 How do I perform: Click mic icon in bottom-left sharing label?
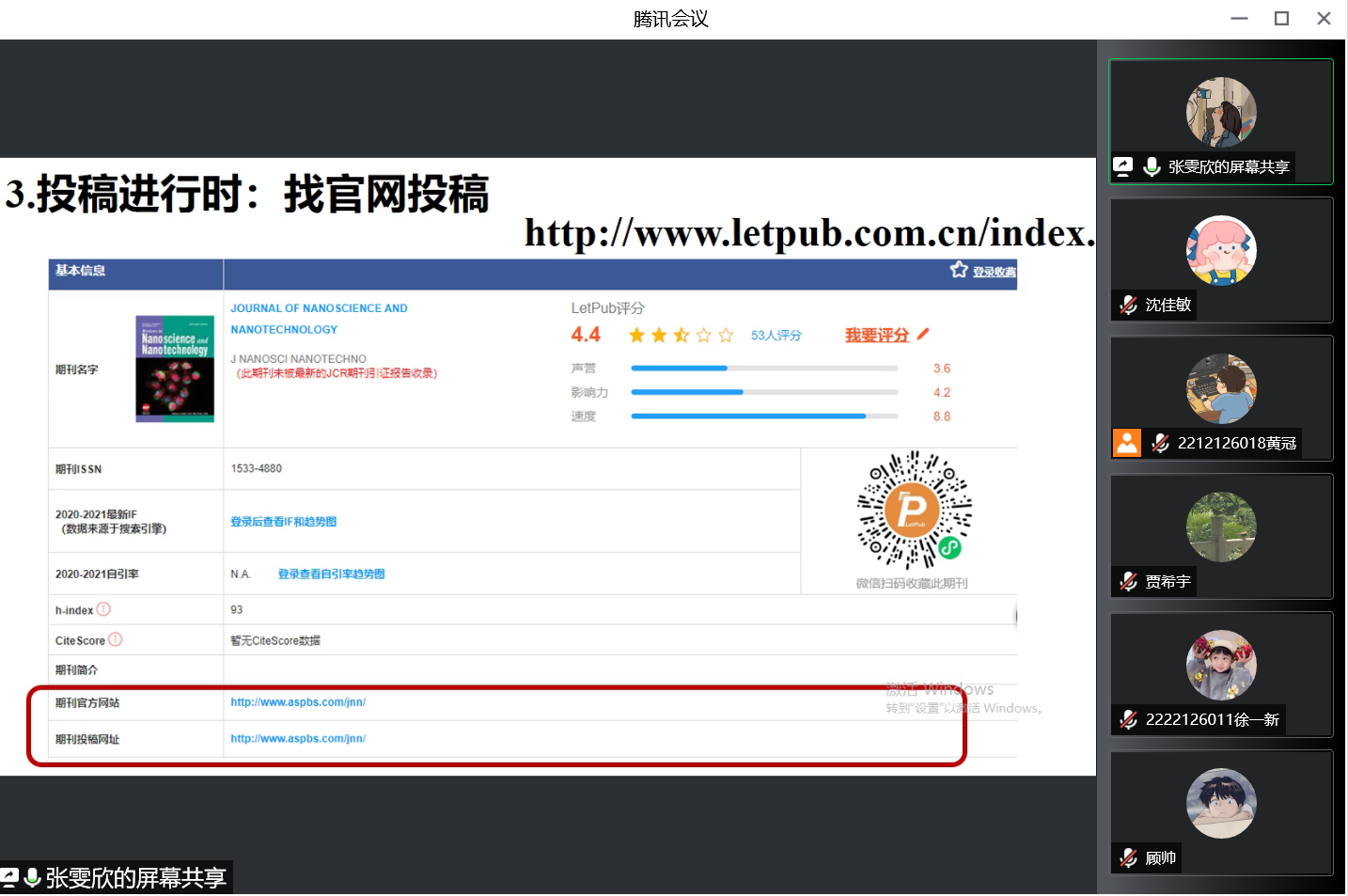[x=33, y=877]
